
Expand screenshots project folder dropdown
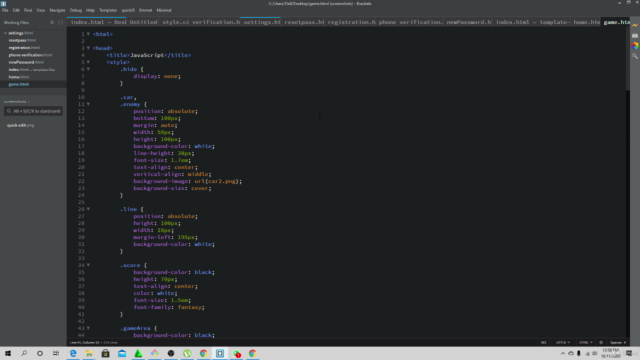pyautogui.click(x=17, y=102)
